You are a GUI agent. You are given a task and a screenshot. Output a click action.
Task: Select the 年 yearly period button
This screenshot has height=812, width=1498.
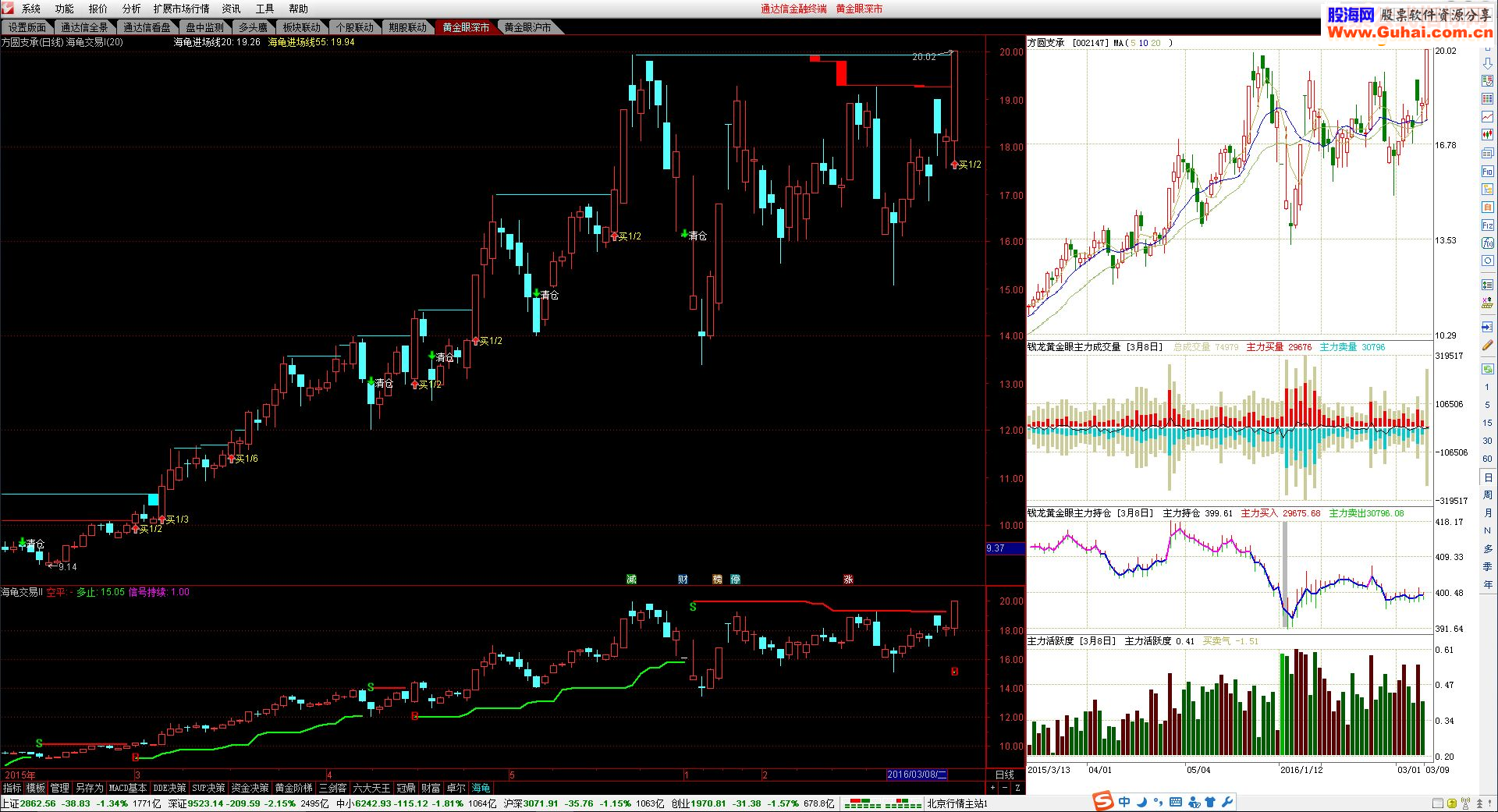point(1487,585)
